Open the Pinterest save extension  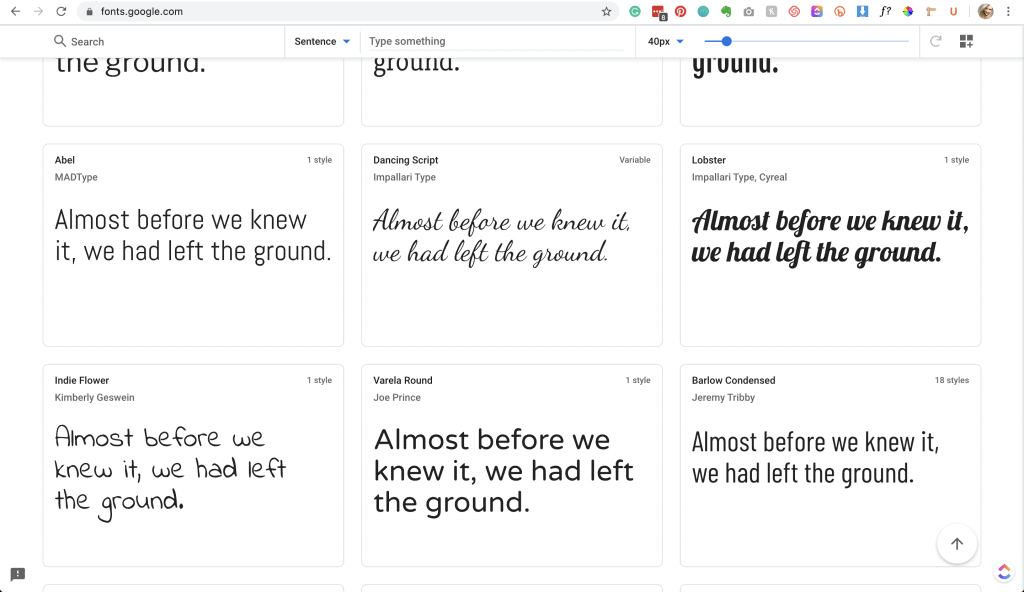(680, 11)
